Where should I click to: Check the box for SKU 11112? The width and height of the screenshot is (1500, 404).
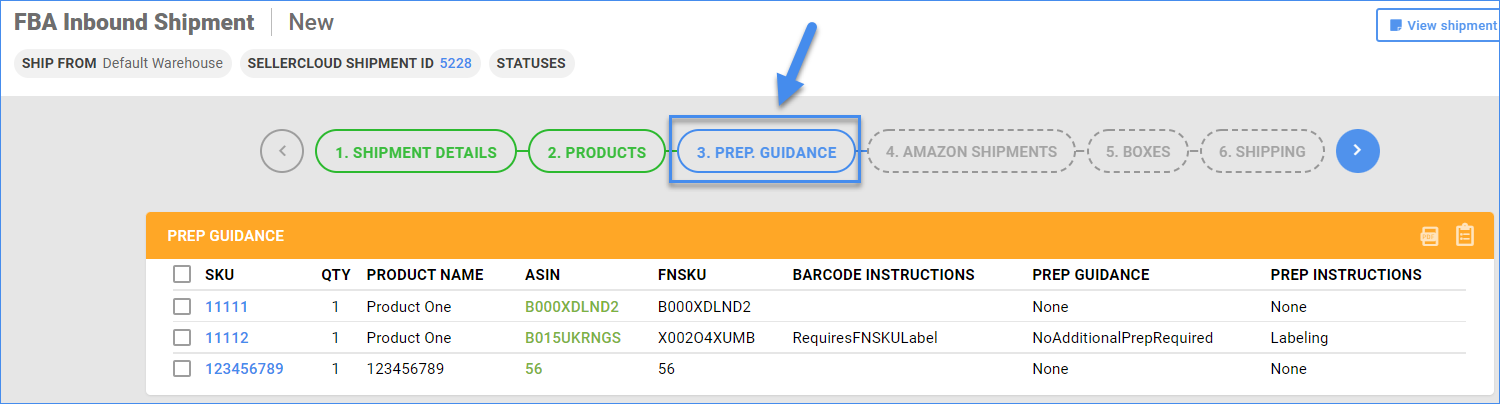tap(182, 338)
